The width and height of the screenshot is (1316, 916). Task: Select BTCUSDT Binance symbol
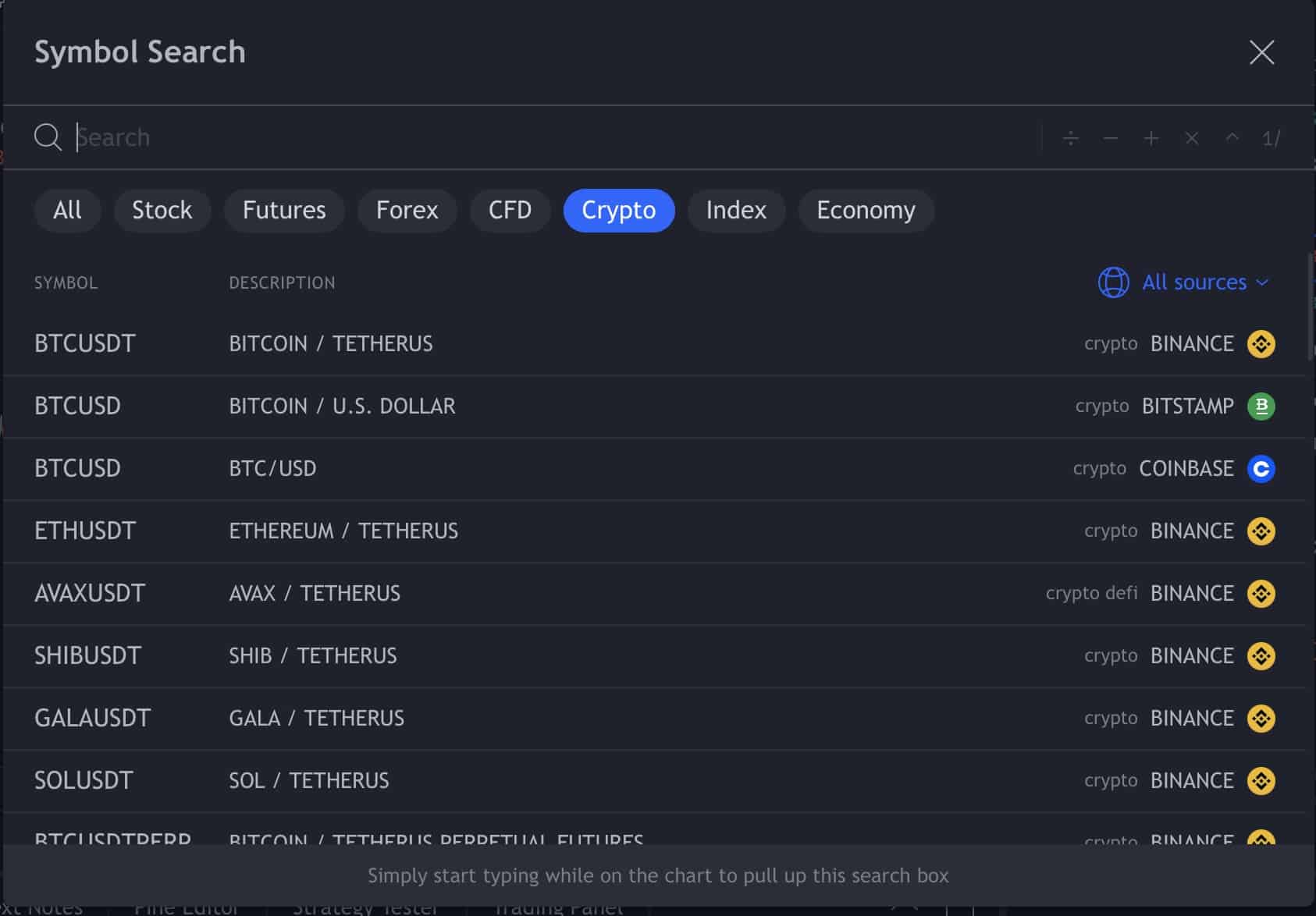[x=654, y=344]
